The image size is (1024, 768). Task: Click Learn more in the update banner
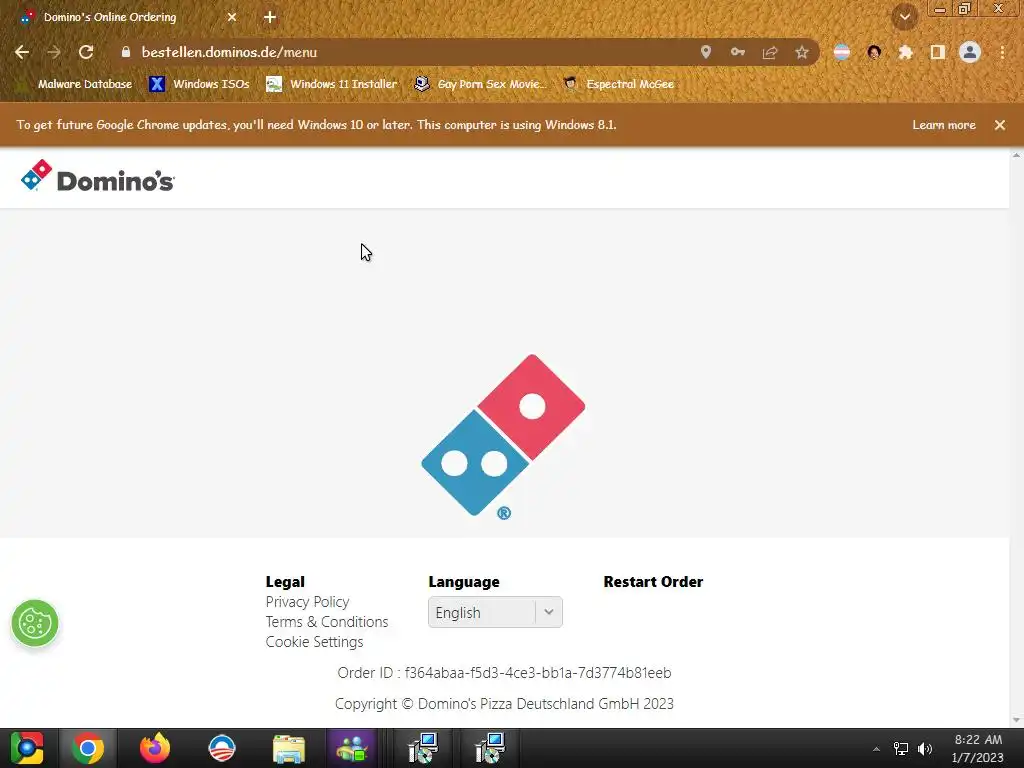(944, 125)
